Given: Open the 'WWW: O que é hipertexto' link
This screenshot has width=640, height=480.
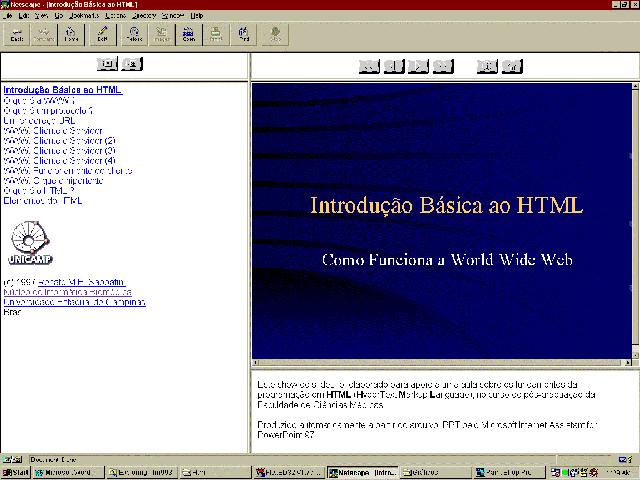Looking at the screenshot, I should click(53, 180).
